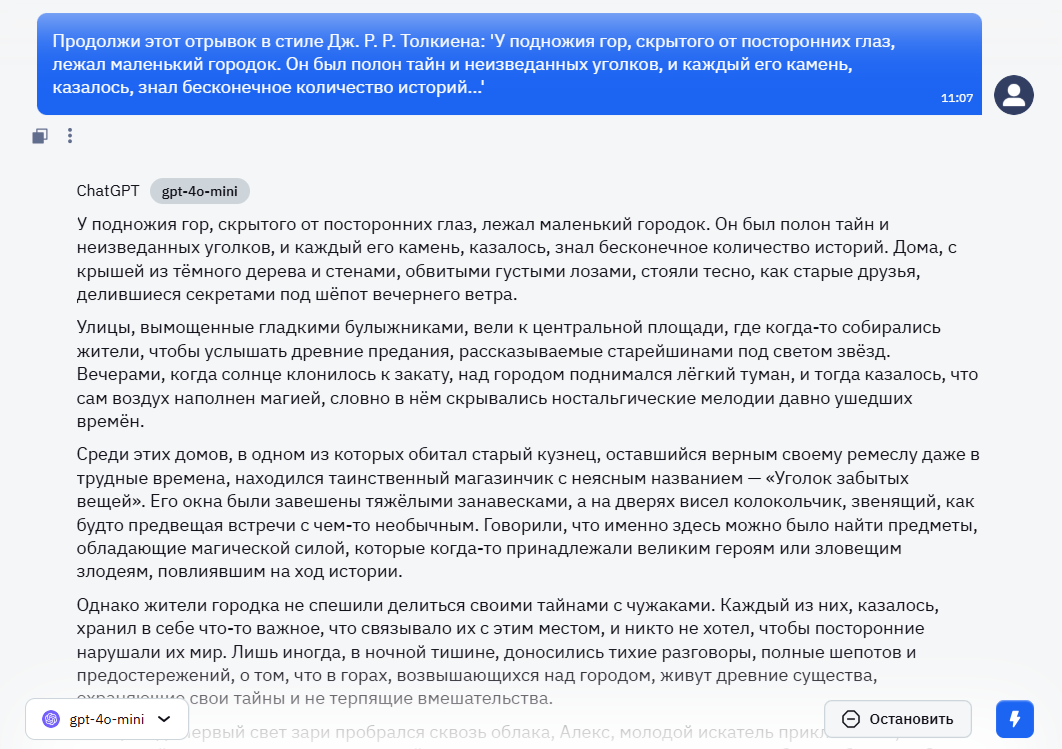Click the blue lightning bolt button
Image resolution: width=1062 pixels, height=749 pixels.
pyautogui.click(x=1015, y=719)
